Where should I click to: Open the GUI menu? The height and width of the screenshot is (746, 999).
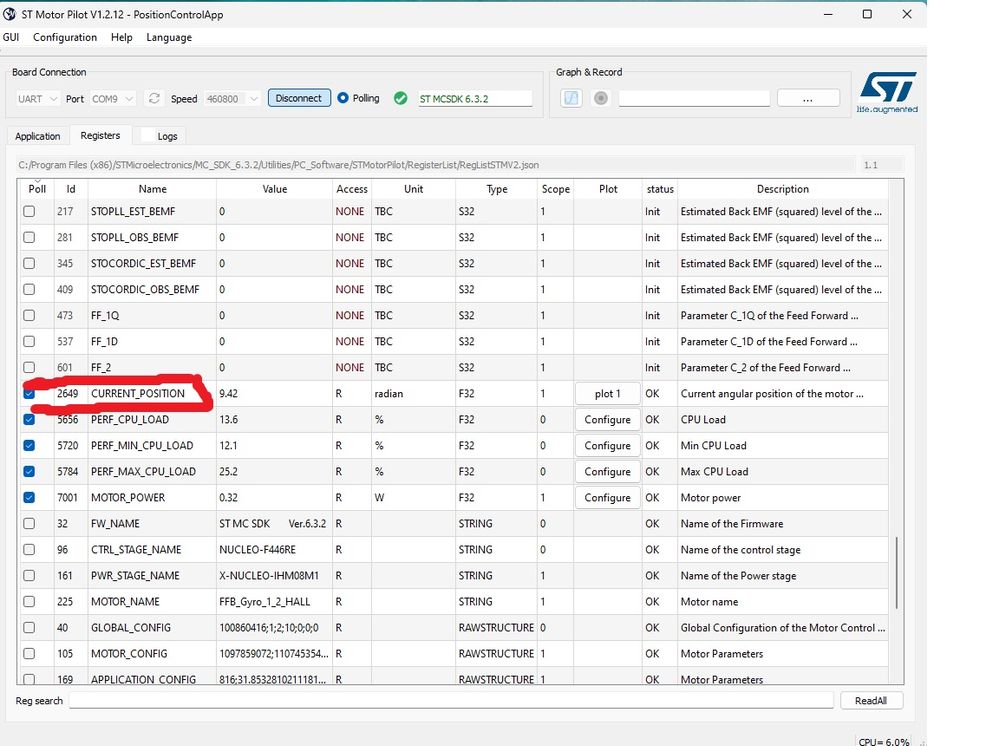tap(11, 37)
